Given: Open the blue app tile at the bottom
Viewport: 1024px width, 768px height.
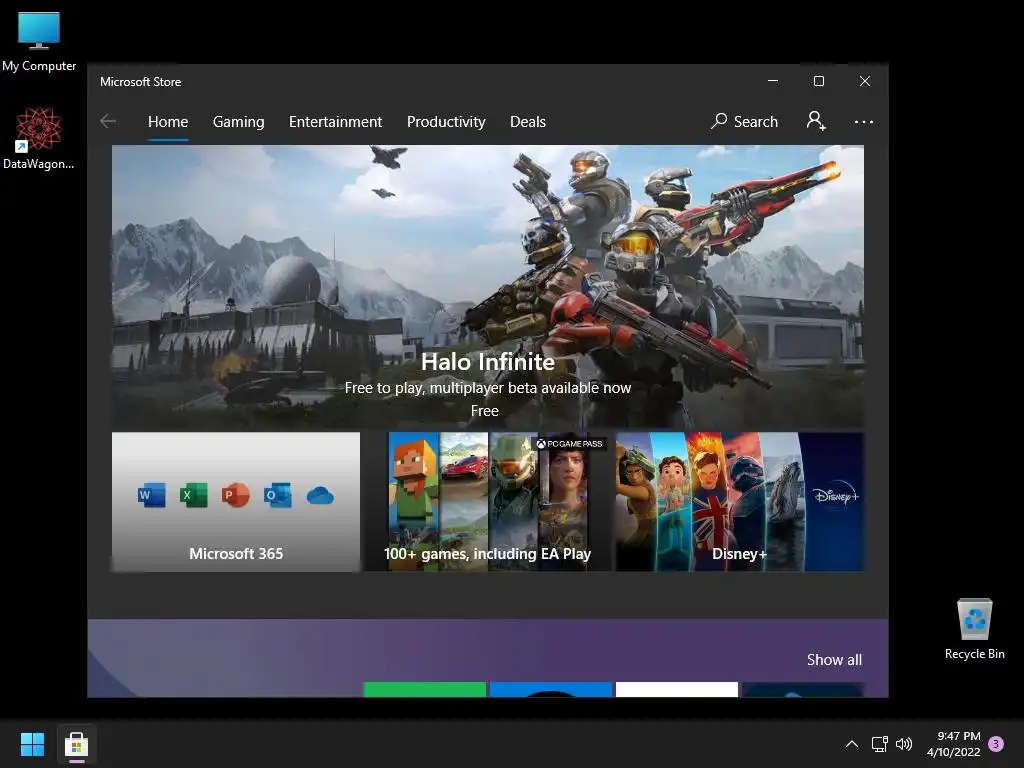Looking at the screenshot, I should point(551,690).
